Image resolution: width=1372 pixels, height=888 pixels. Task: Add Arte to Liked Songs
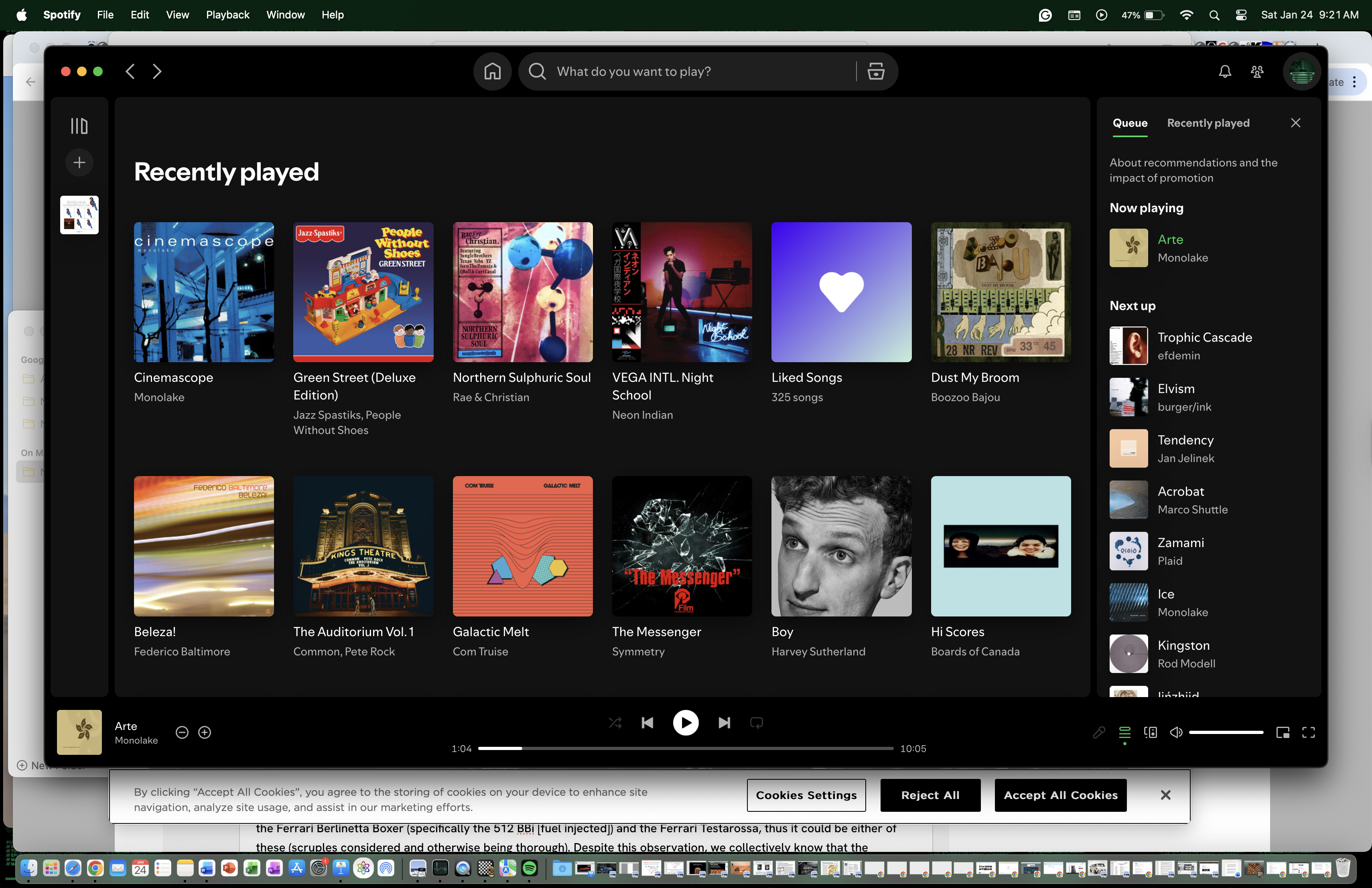pyautogui.click(x=205, y=732)
